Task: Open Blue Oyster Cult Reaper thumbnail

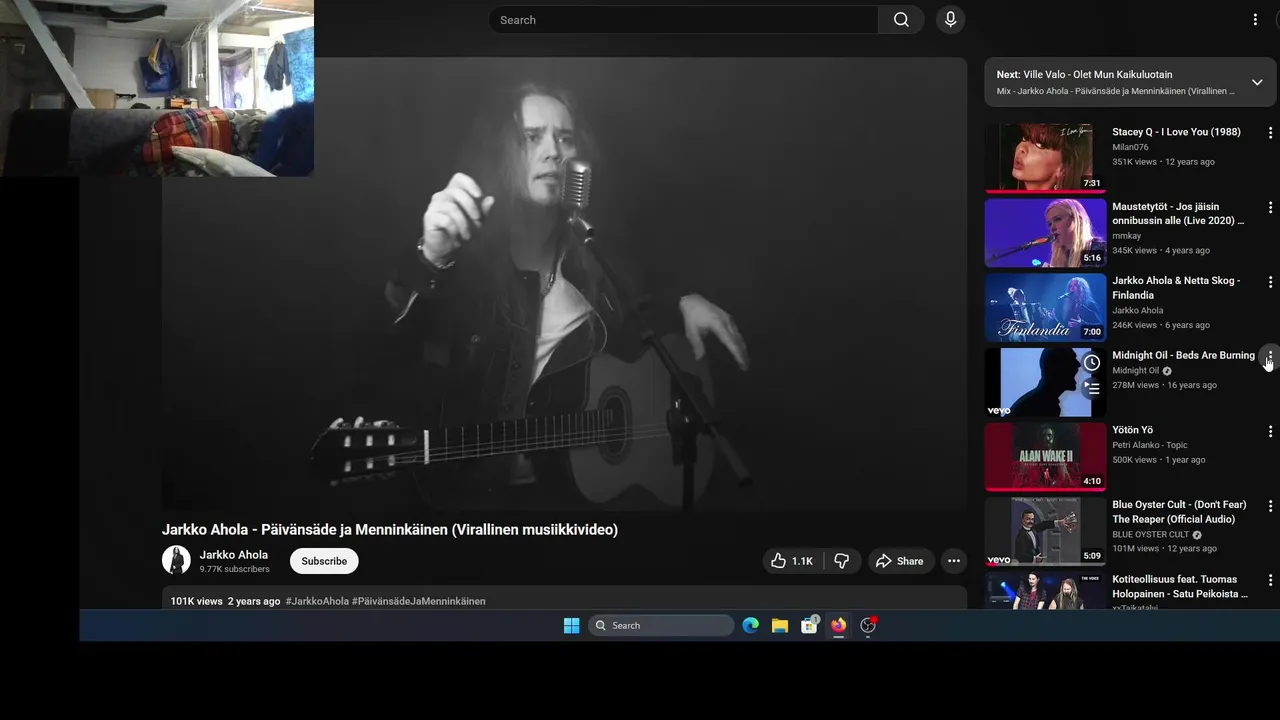Action: (1045, 531)
